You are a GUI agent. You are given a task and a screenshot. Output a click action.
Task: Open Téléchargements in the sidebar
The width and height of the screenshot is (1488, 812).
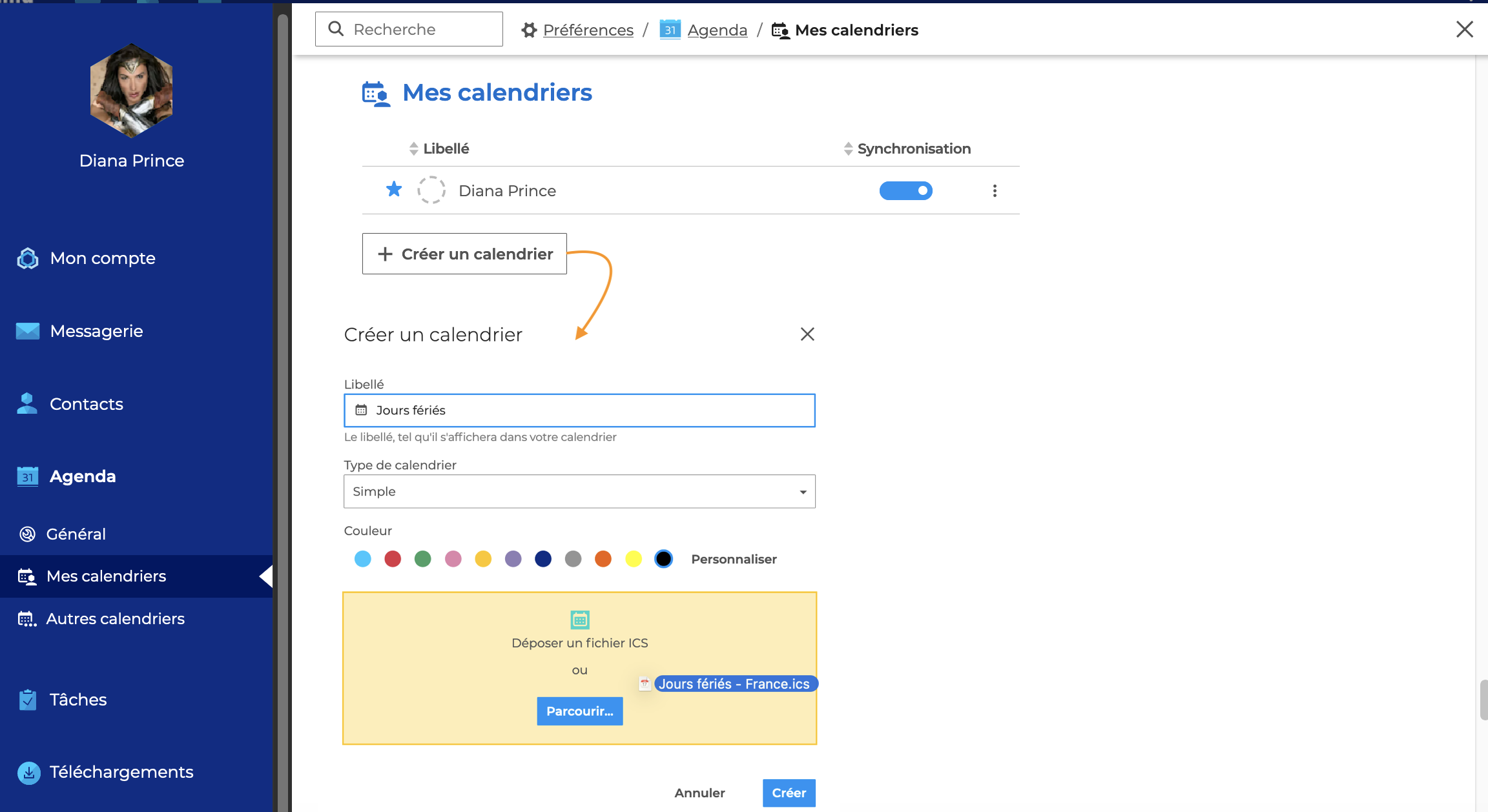click(x=121, y=772)
